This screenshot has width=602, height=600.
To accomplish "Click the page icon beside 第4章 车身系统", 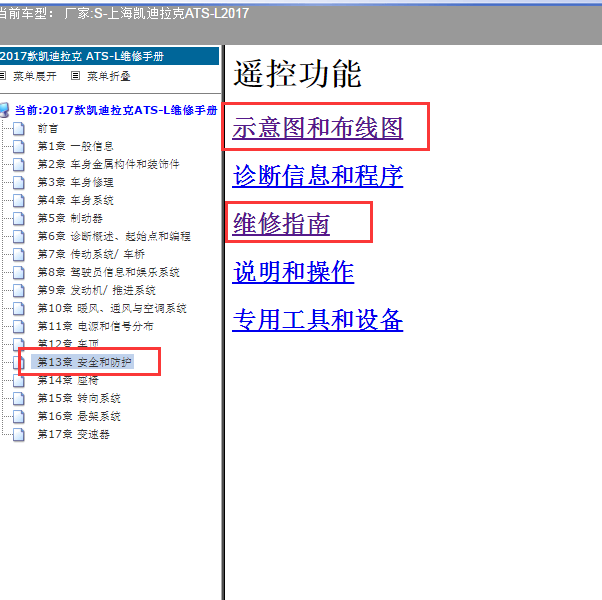I will tap(18, 200).
